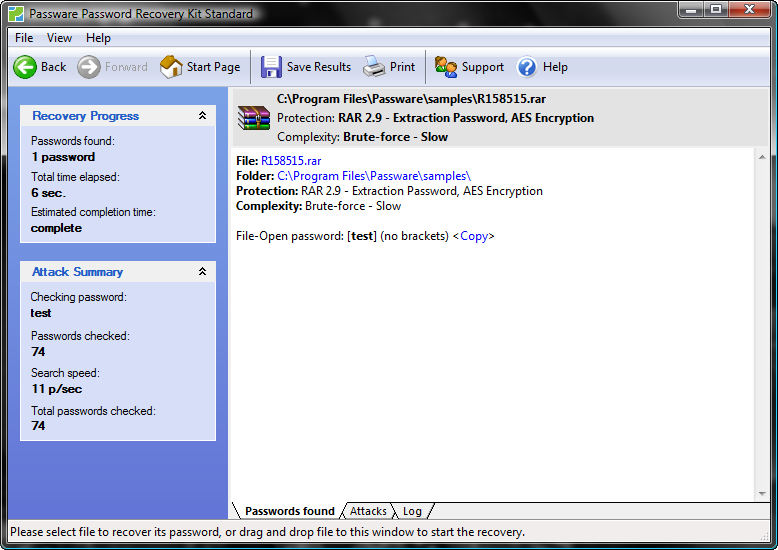Click the Save Results toolbar label
Screen dimensions: 778x550
pyautogui.click(x=319, y=67)
